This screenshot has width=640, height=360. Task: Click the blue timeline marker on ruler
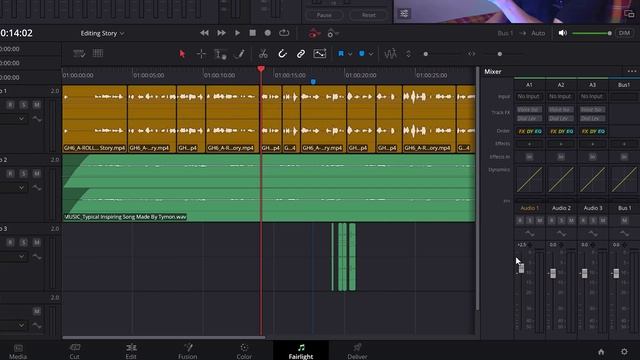pyautogui.click(x=313, y=82)
